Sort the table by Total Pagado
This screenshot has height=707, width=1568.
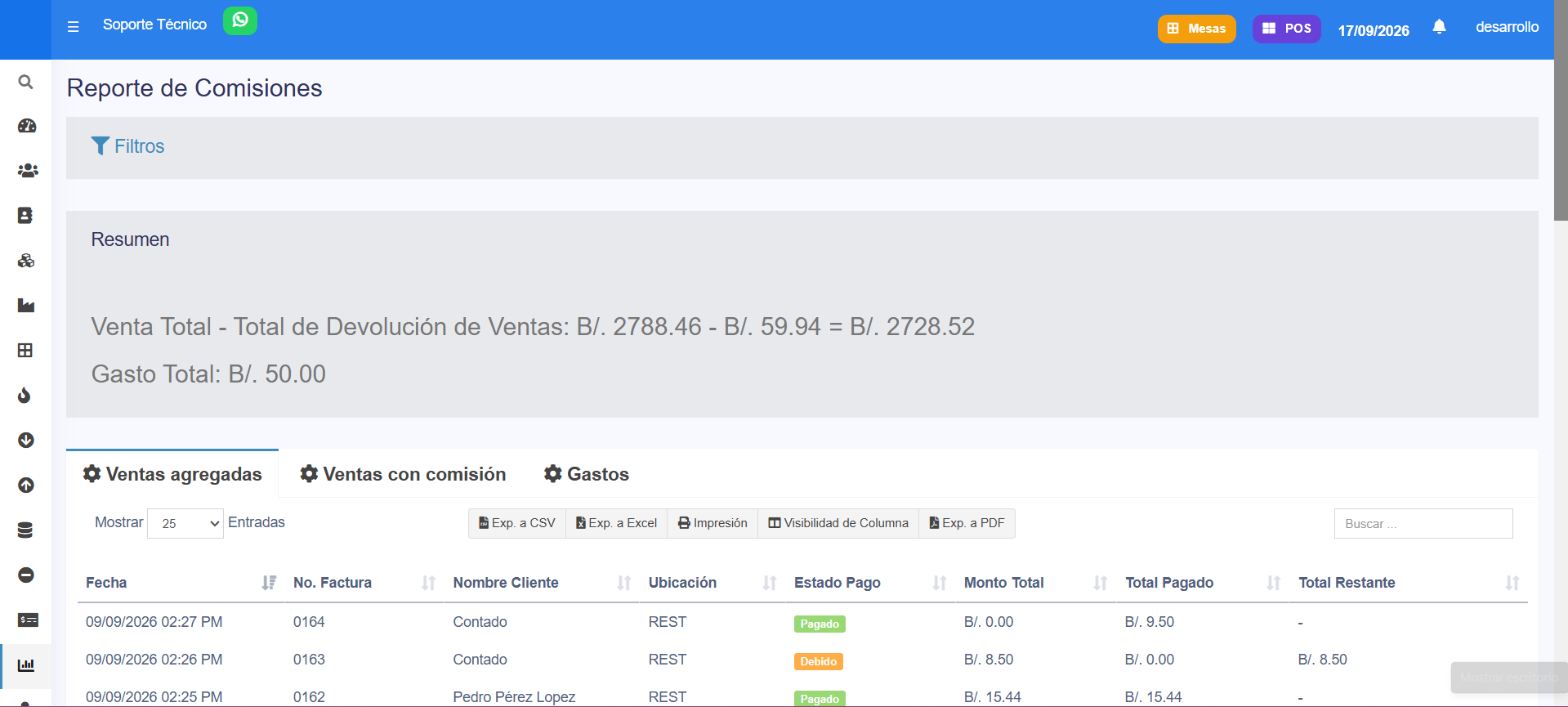pyautogui.click(x=1203, y=583)
